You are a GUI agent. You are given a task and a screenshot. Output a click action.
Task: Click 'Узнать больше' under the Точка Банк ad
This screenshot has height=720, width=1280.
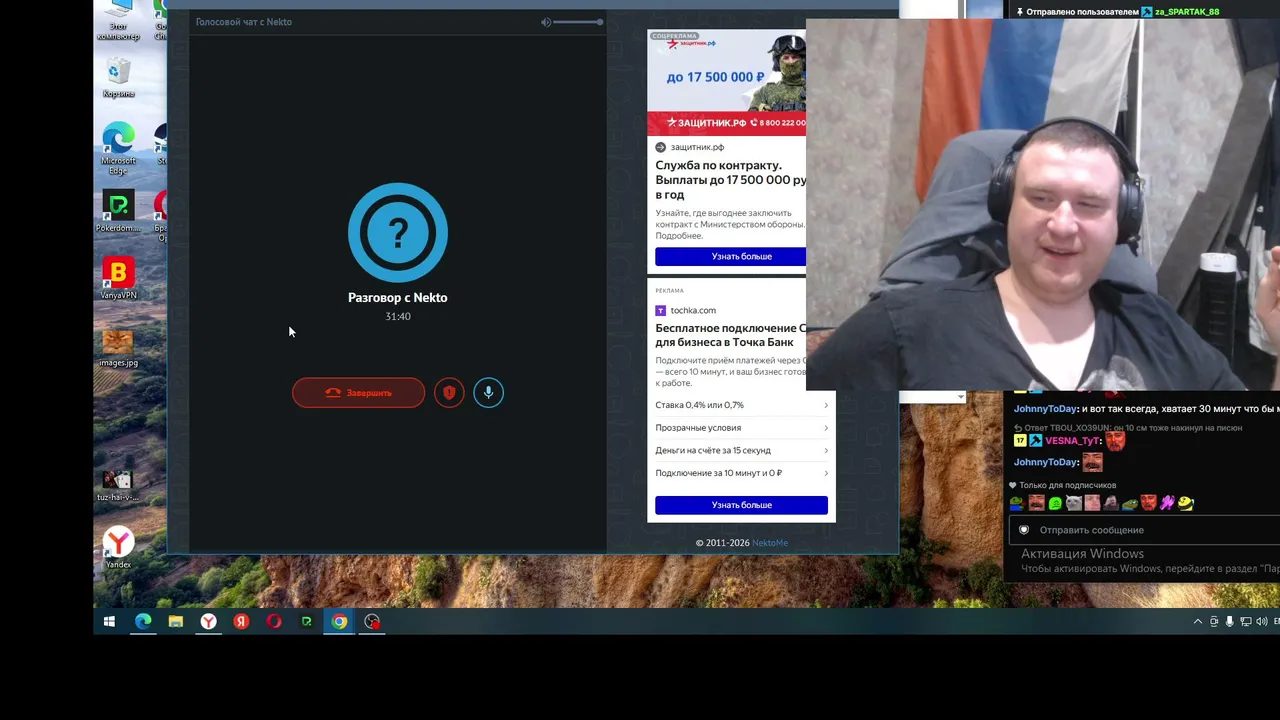(x=741, y=505)
